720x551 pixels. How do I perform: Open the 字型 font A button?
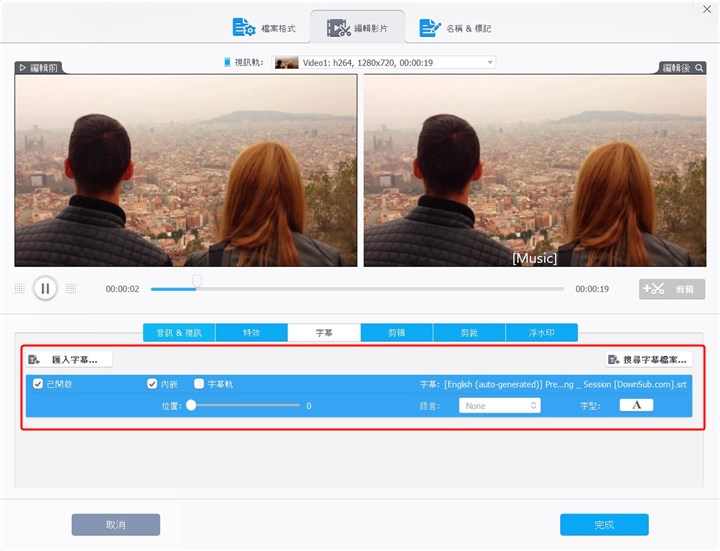pyautogui.click(x=636, y=405)
